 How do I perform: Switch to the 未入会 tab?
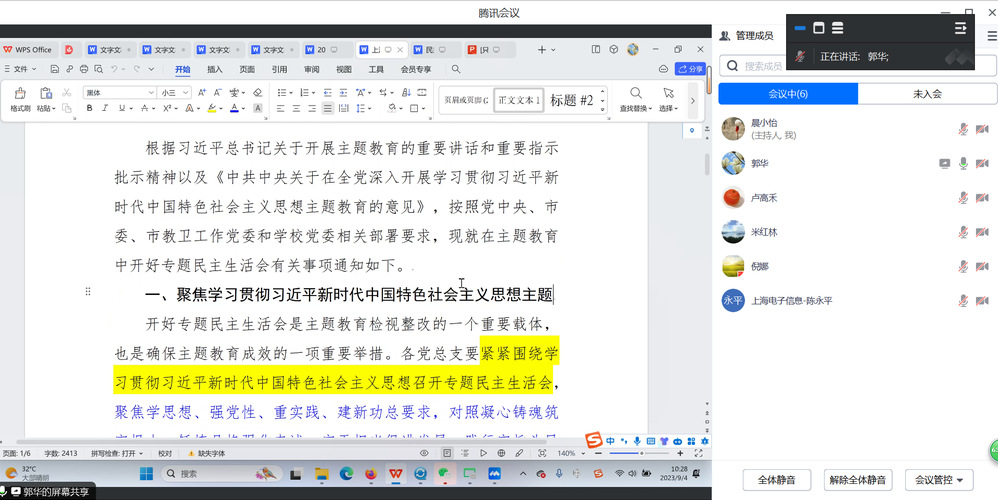[x=927, y=94]
